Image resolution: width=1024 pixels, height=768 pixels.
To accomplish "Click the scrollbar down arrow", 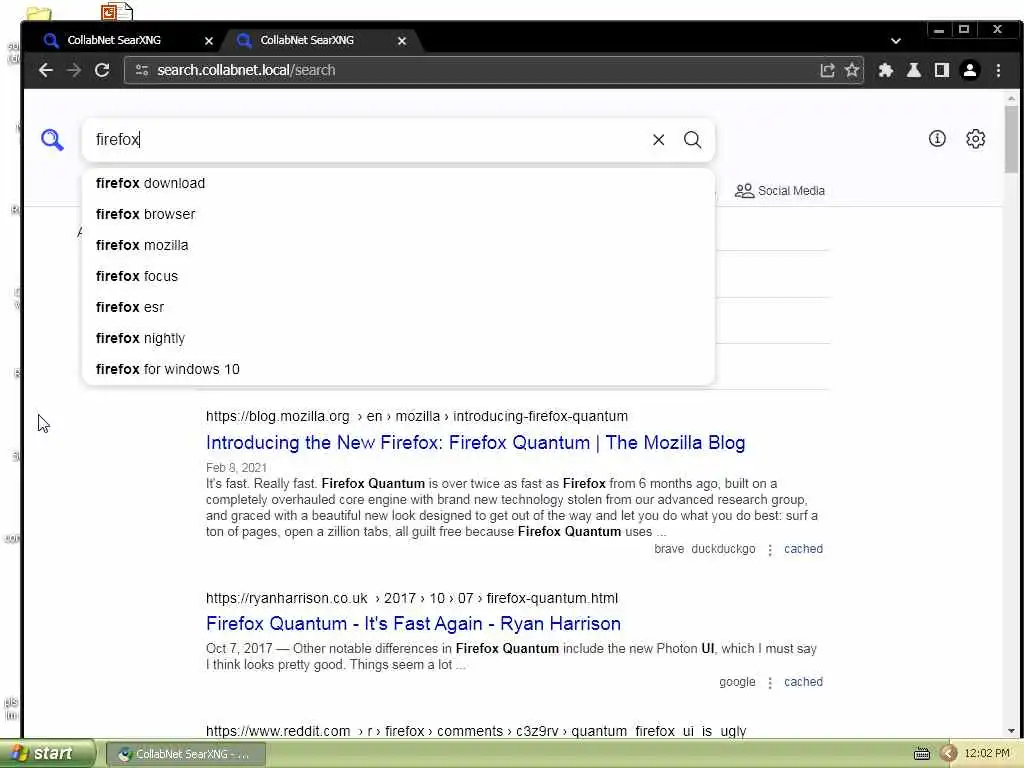I will click(1011, 731).
